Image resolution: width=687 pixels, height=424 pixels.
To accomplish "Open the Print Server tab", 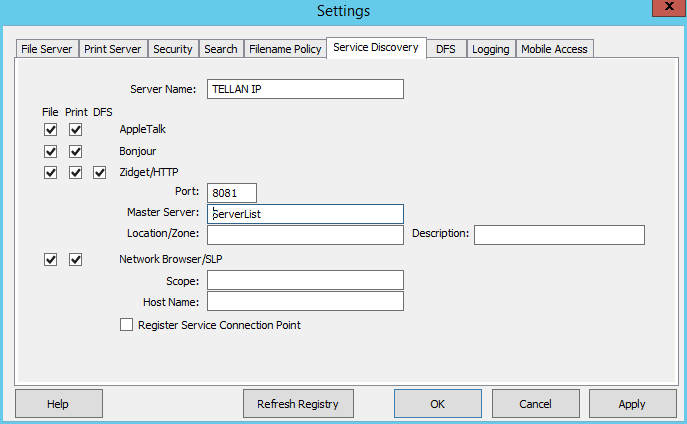I will (x=113, y=49).
